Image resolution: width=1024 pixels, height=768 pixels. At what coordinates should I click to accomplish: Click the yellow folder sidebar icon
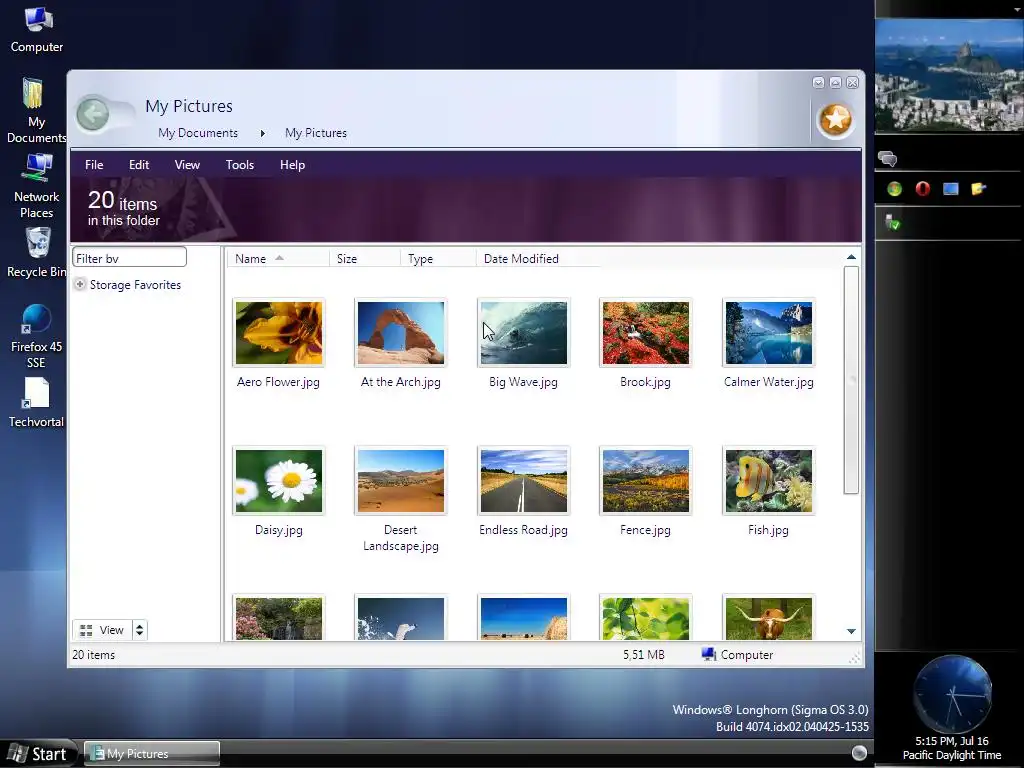(x=978, y=189)
